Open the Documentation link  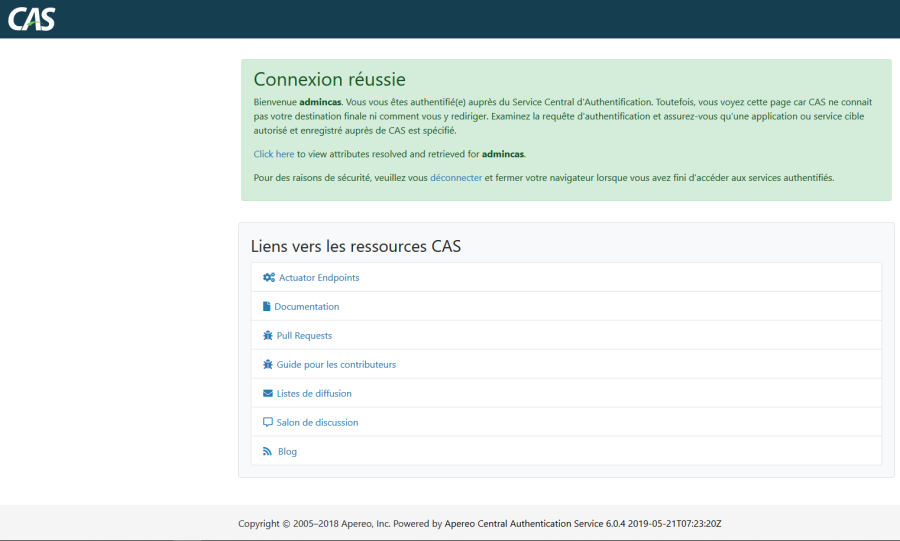(307, 307)
